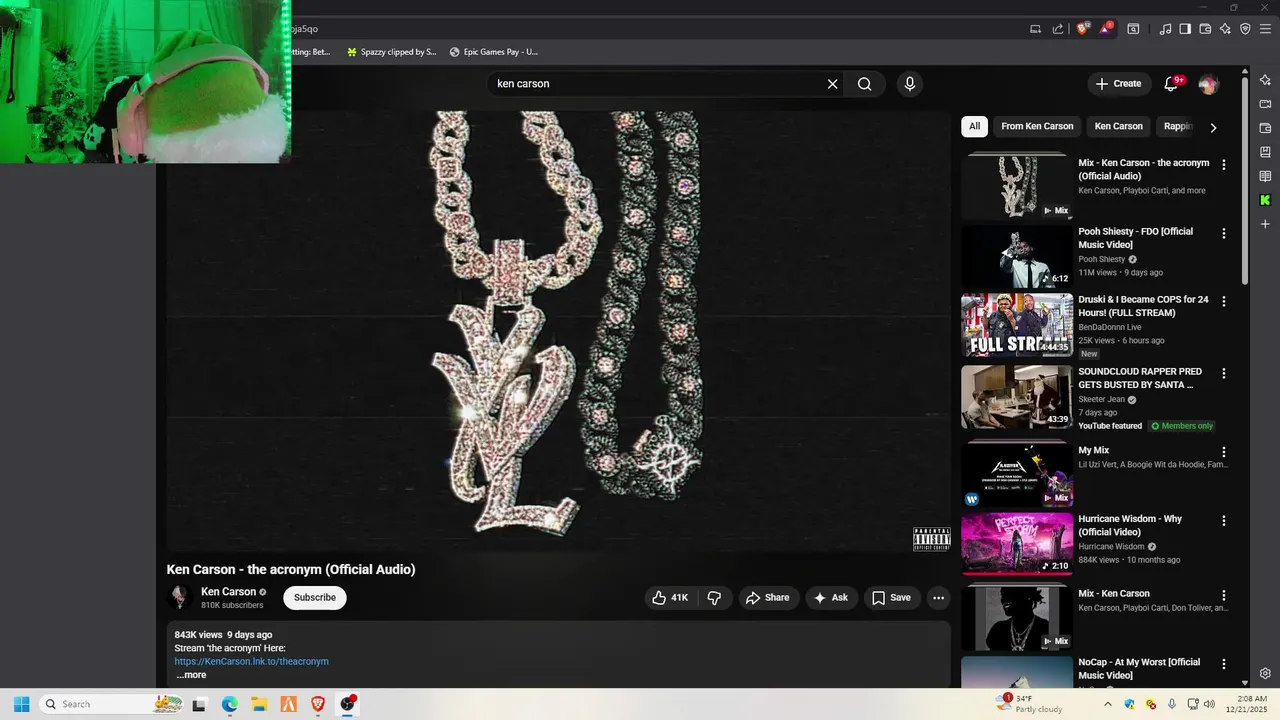Click the Ask button

831,598
